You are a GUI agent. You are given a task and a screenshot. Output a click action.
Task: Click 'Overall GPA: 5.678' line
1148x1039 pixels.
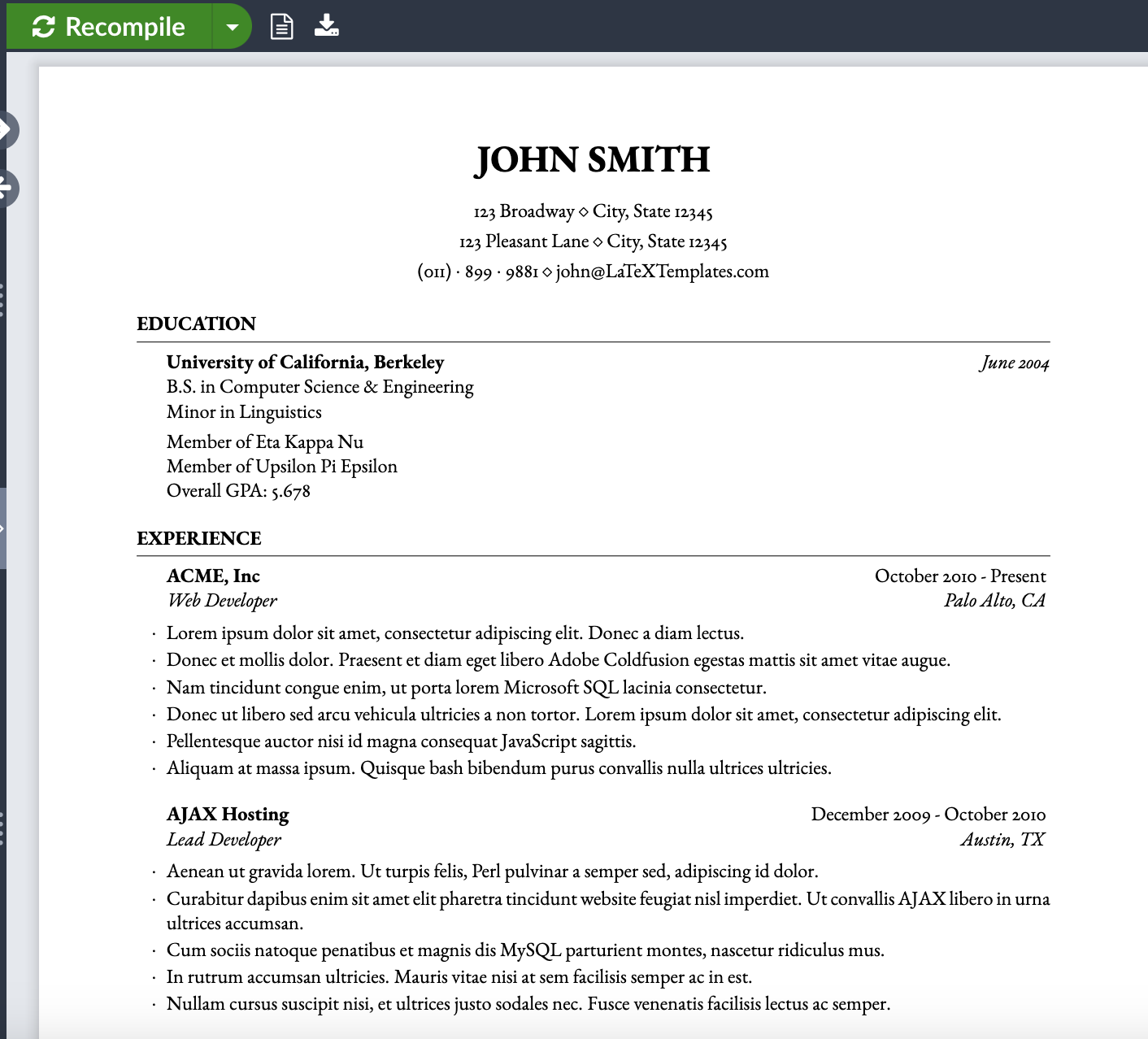(238, 491)
